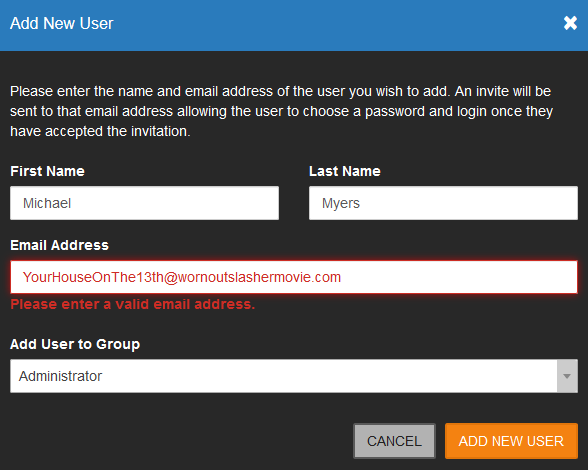588x470 pixels.
Task: Click into the invalid Email Address field
Action: (x=294, y=277)
